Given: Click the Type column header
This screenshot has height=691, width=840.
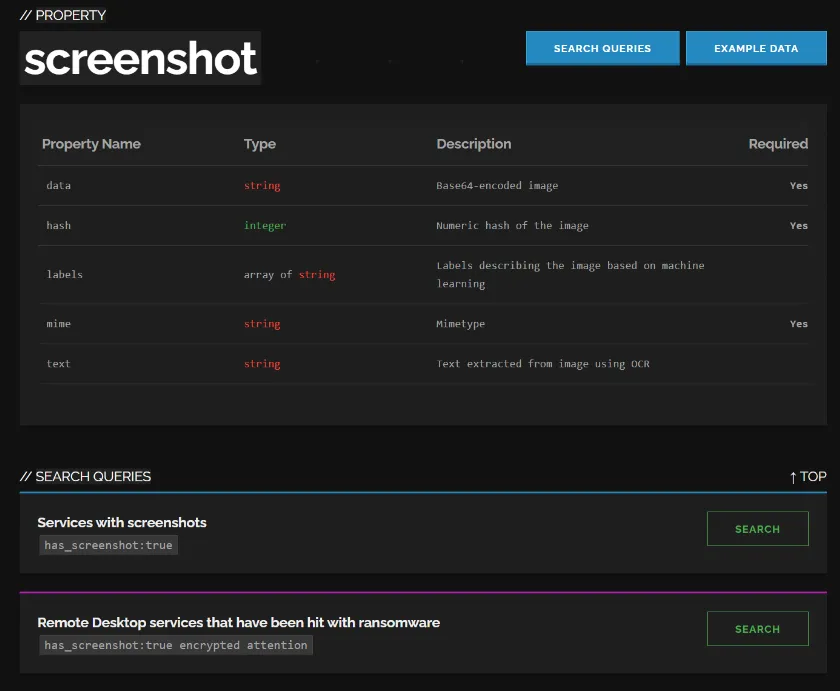Looking at the screenshot, I should click(x=260, y=144).
